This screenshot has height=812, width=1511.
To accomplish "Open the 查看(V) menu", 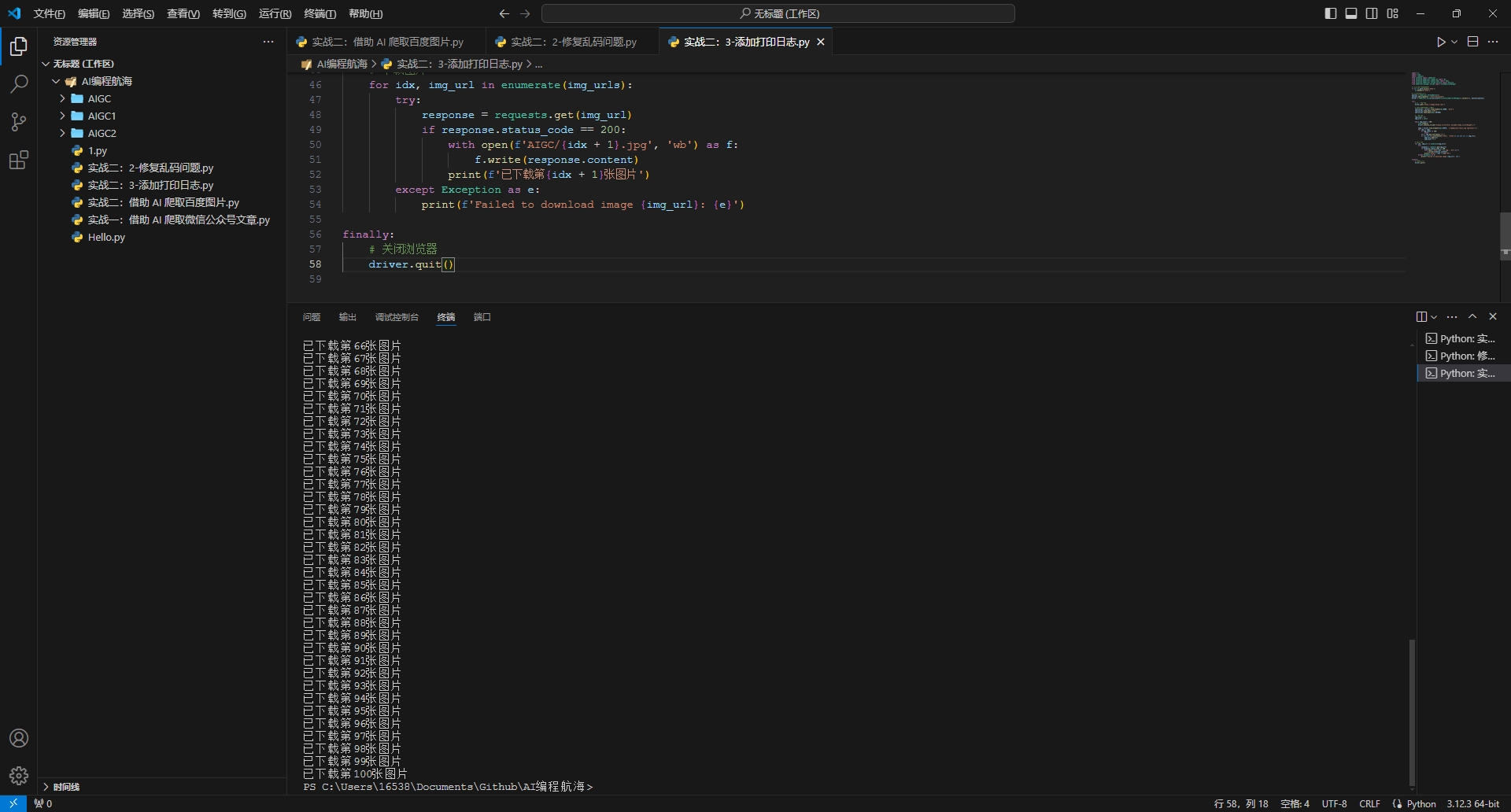I will point(183,13).
